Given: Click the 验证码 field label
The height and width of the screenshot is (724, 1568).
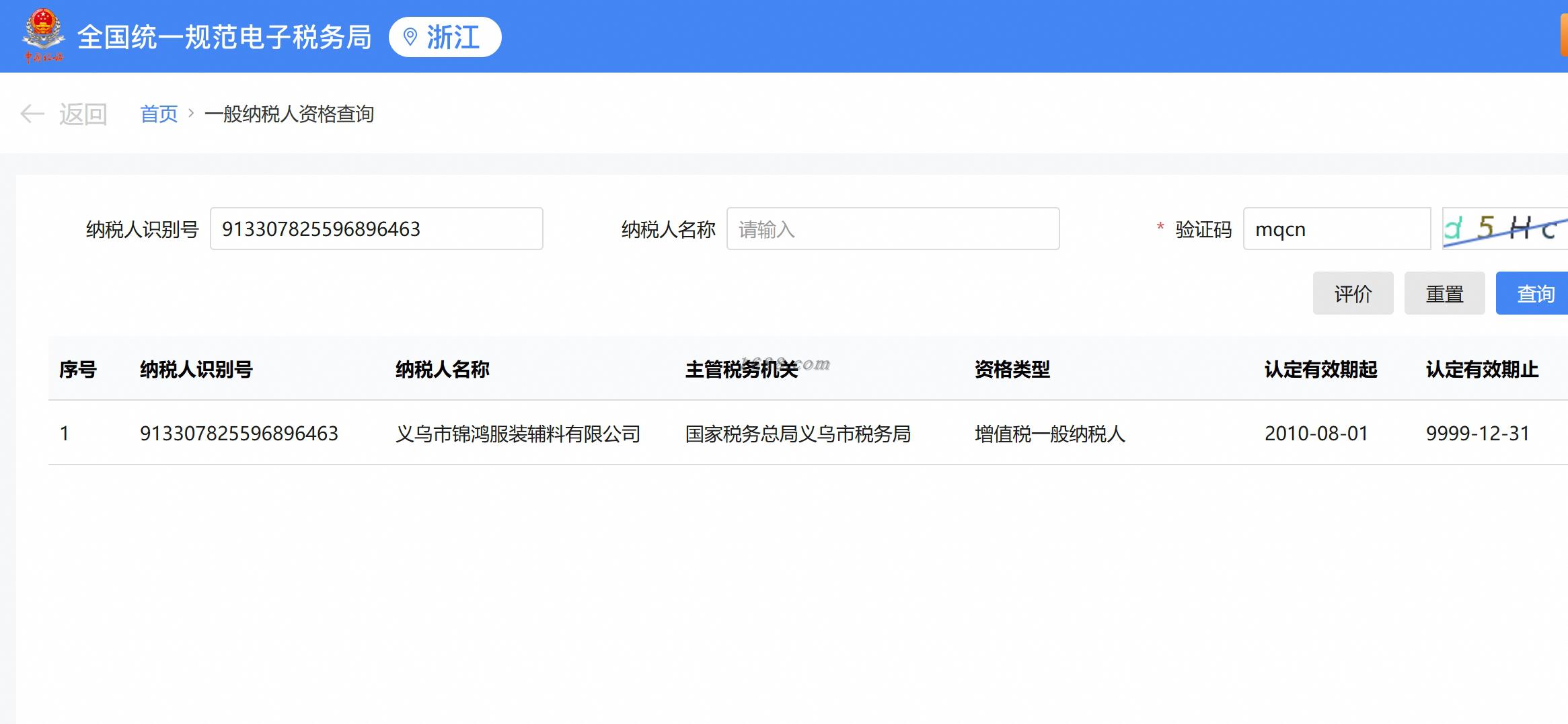Looking at the screenshot, I should pyautogui.click(x=1203, y=229).
